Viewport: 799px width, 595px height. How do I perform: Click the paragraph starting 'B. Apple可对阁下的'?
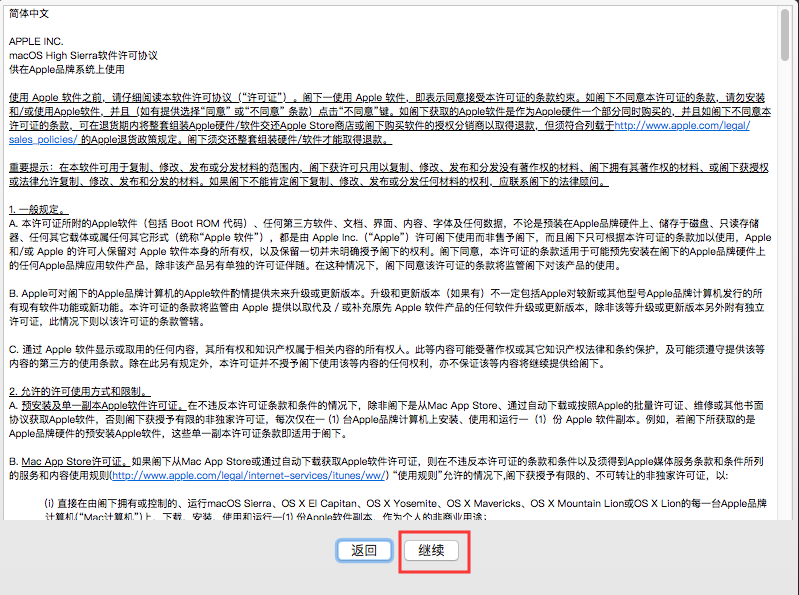pos(387,308)
